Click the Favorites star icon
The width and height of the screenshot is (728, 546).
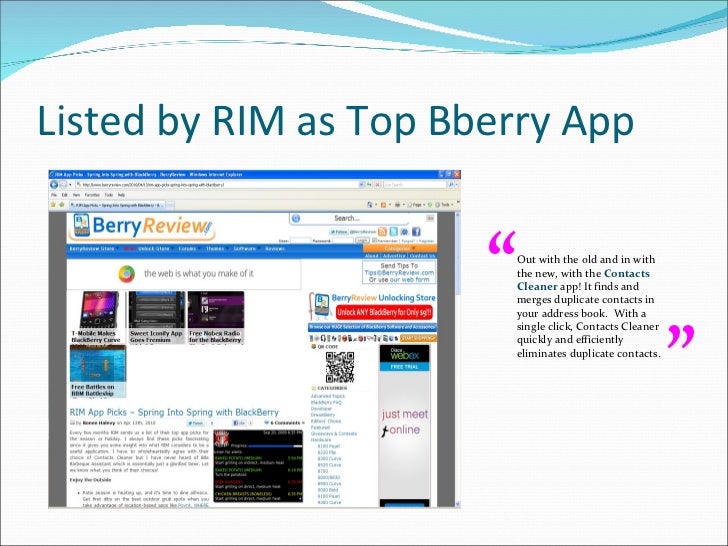click(x=53, y=204)
